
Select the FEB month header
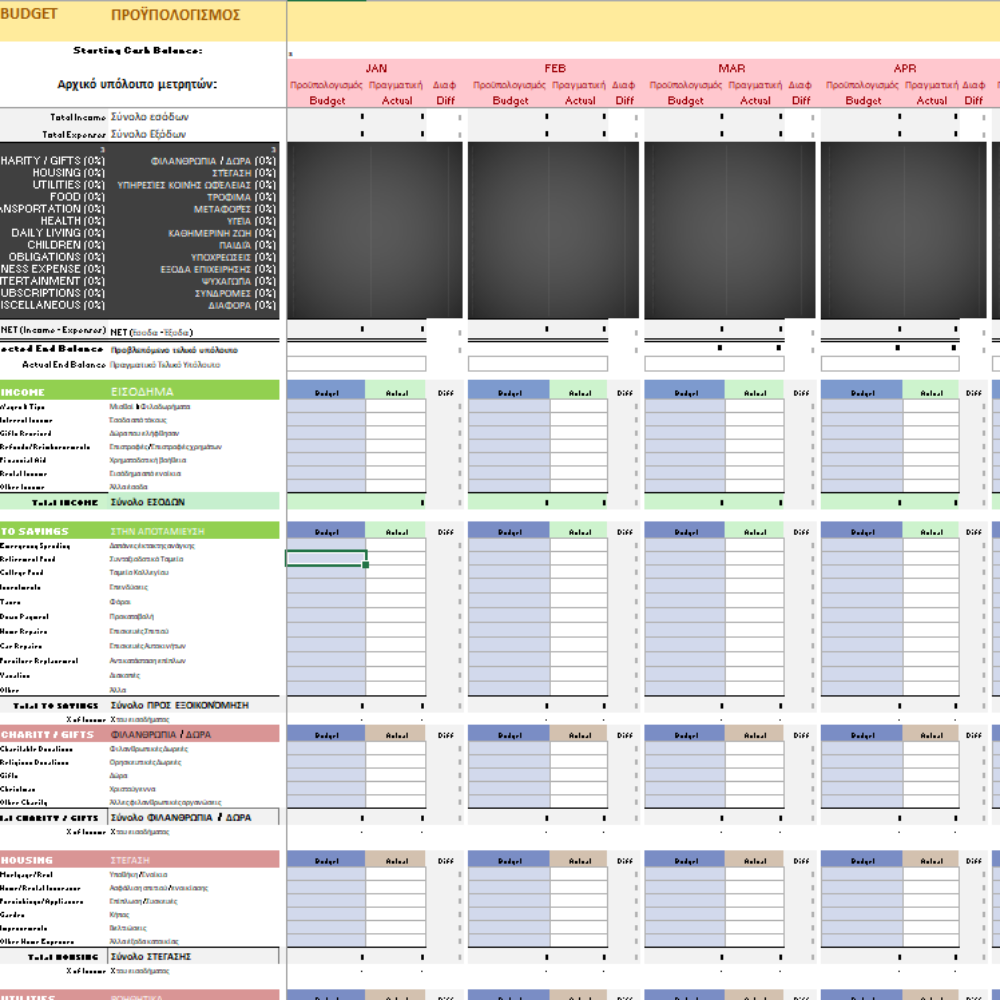click(x=555, y=68)
